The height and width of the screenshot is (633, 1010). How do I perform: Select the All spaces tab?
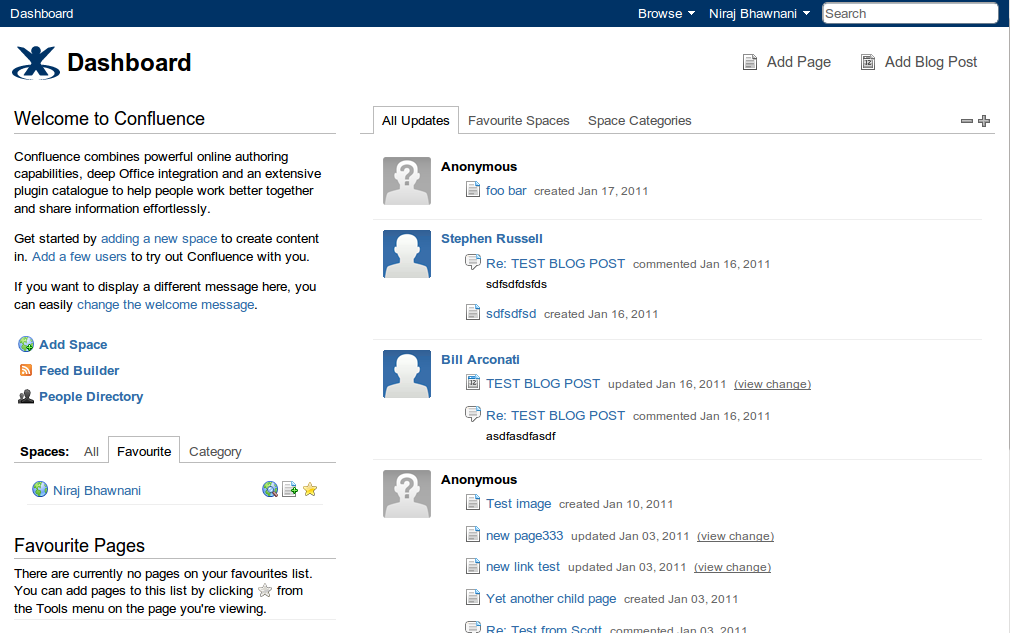pos(91,451)
